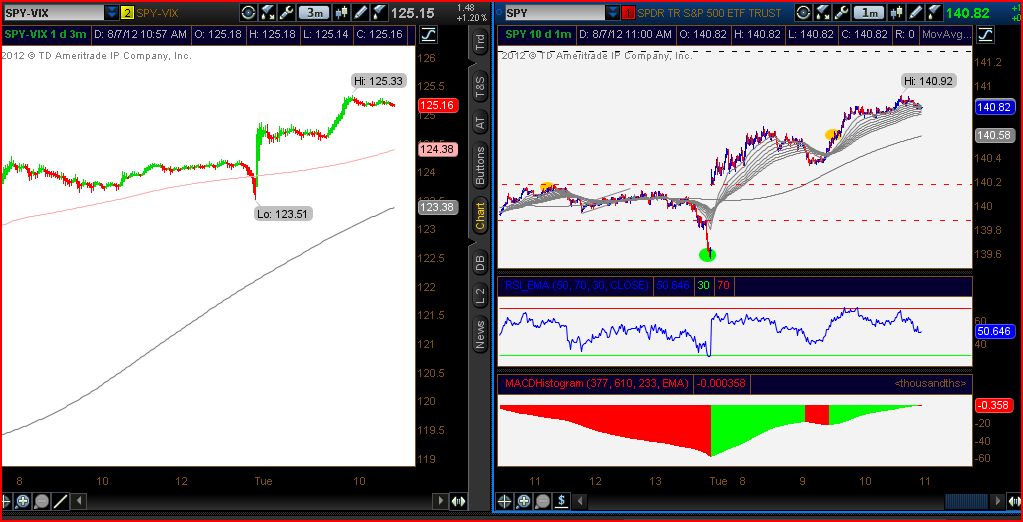Click the SPY-VIX symbol input field

pos(52,12)
